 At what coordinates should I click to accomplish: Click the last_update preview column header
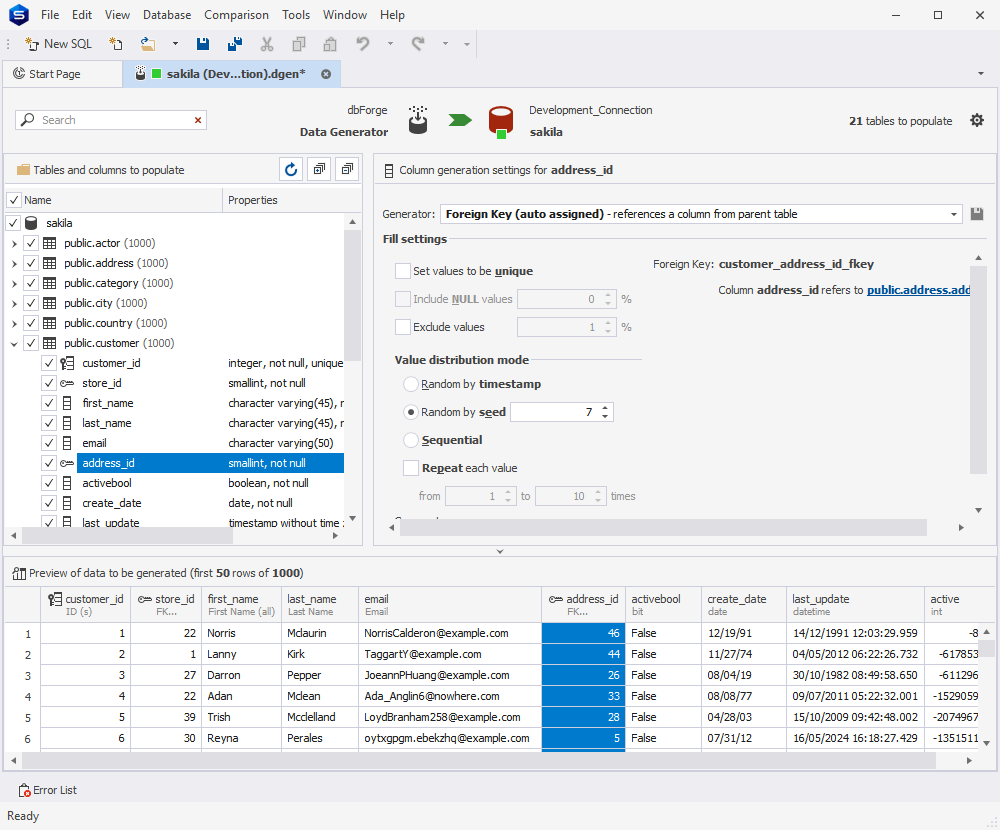tap(855, 605)
